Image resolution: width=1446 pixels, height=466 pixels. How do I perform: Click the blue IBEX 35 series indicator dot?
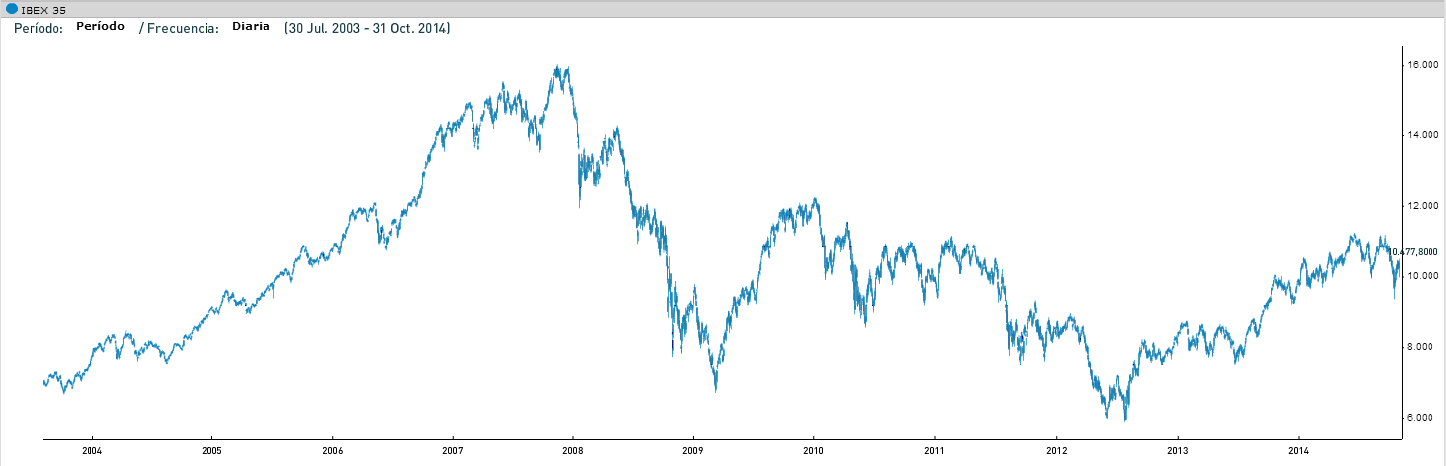tap(12, 9)
